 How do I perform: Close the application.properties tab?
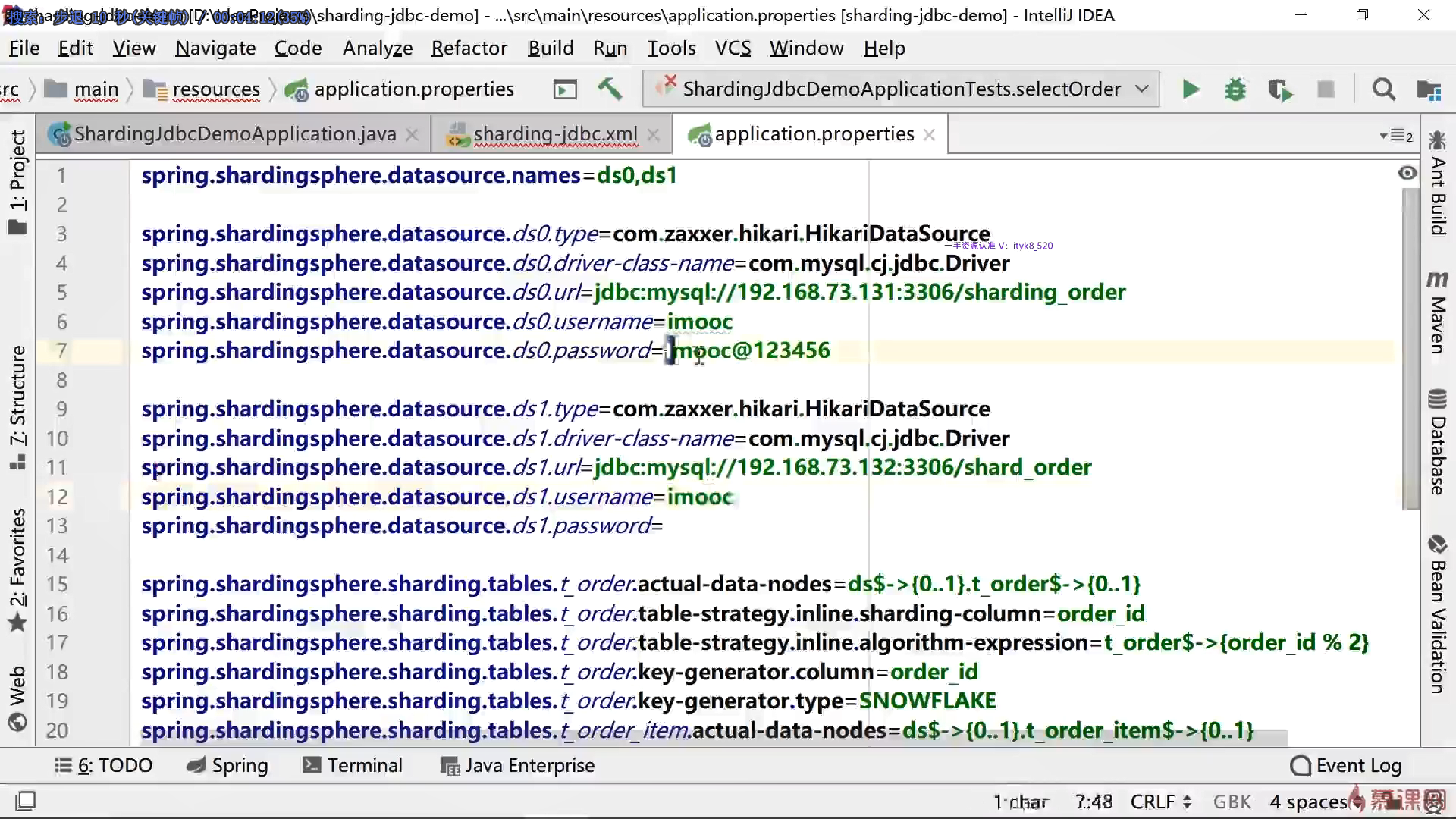pos(929,135)
